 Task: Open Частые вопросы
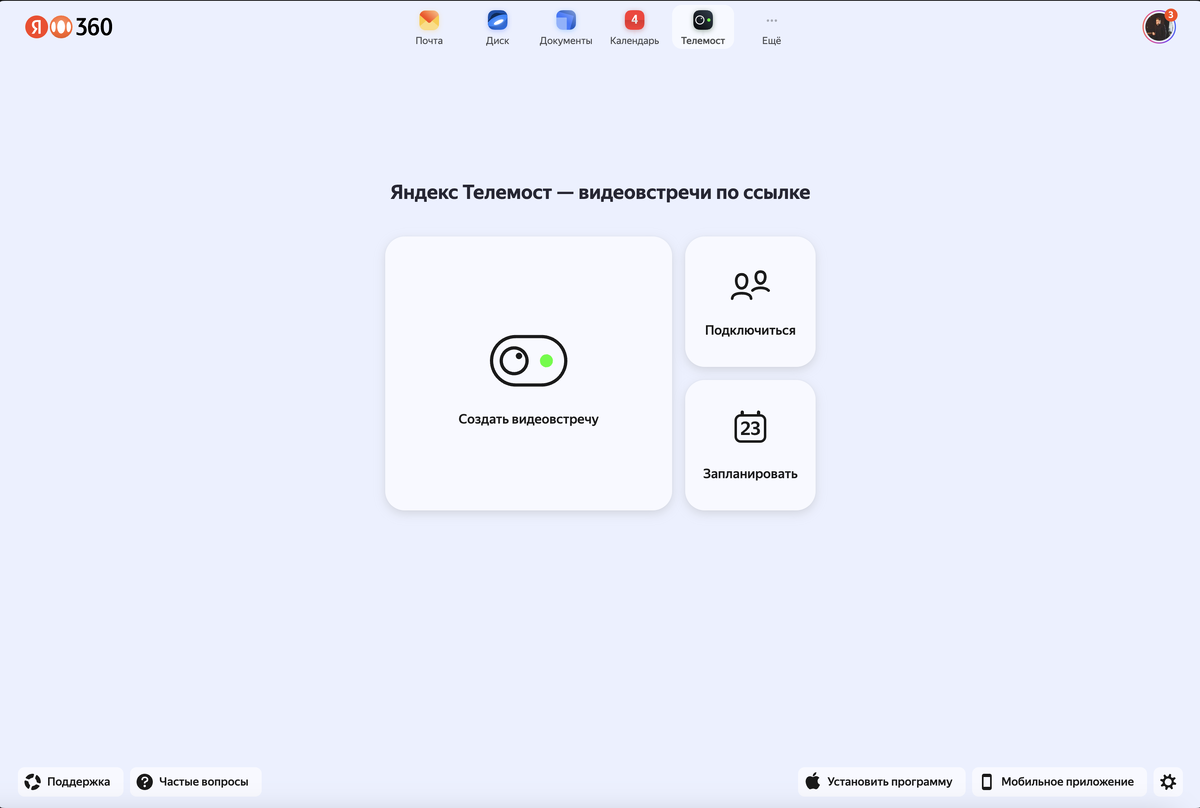[x=195, y=781]
